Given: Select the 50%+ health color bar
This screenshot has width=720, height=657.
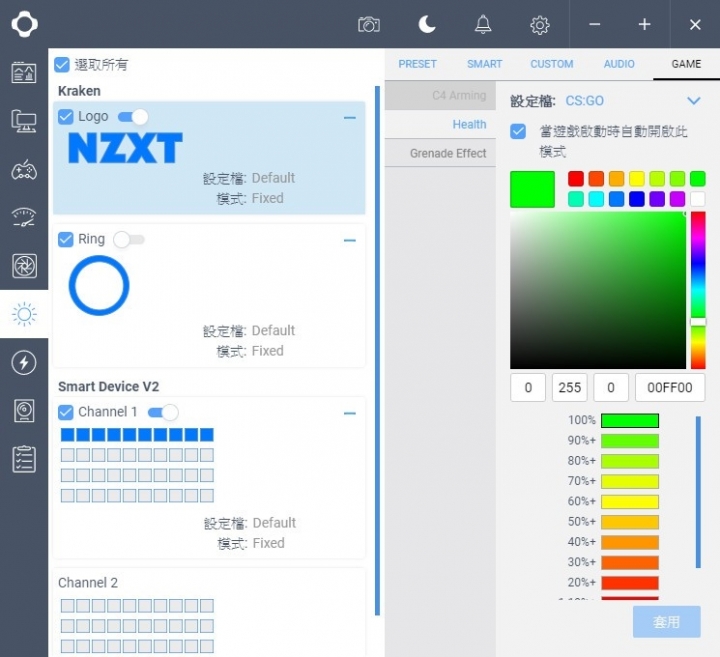Looking at the screenshot, I should (630, 522).
